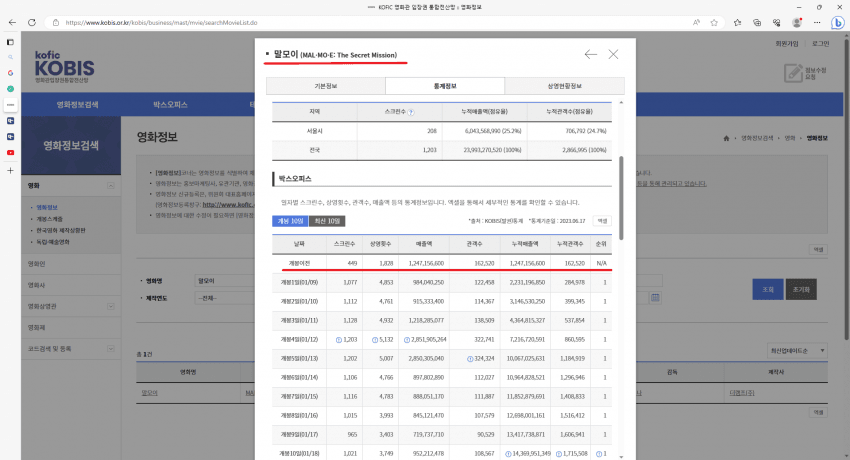Screen dimensions: 850x460
Task: Click the blue 조회 search button
Action: coord(768,289)
